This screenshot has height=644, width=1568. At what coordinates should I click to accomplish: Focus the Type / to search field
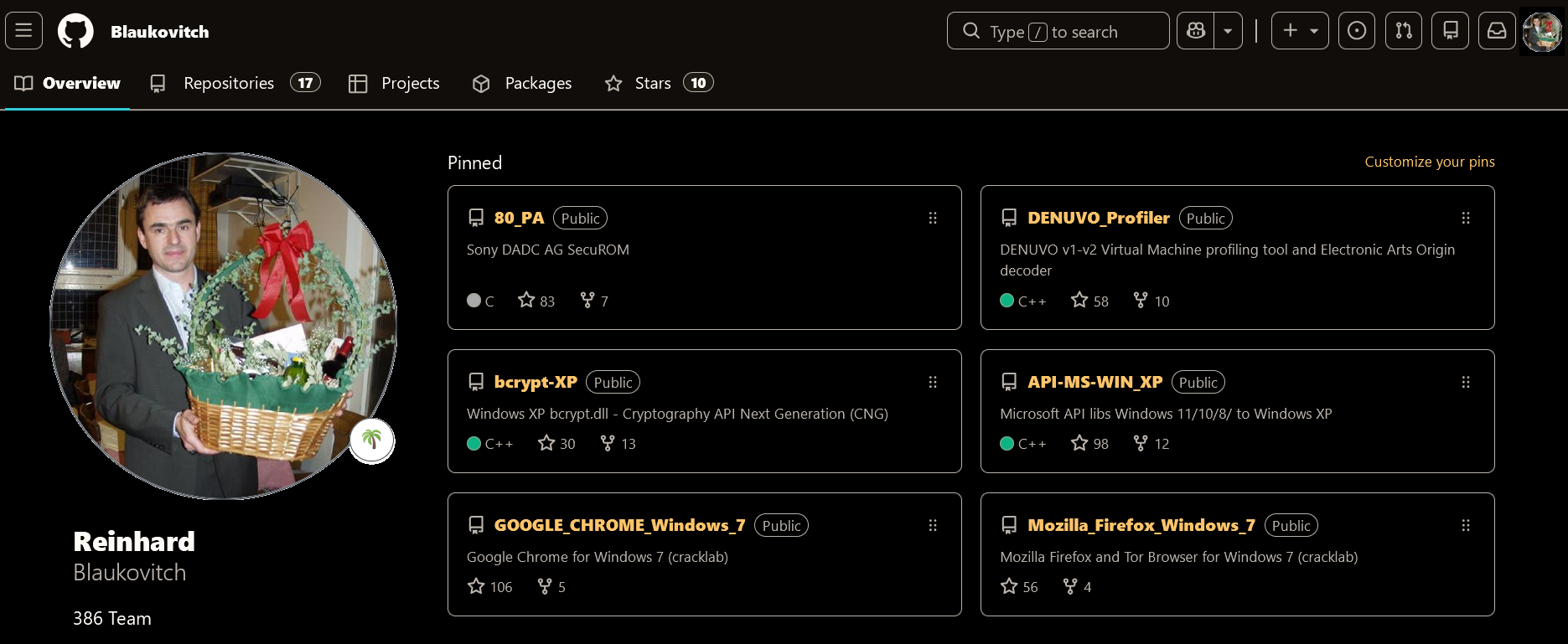pos(1058,31)
